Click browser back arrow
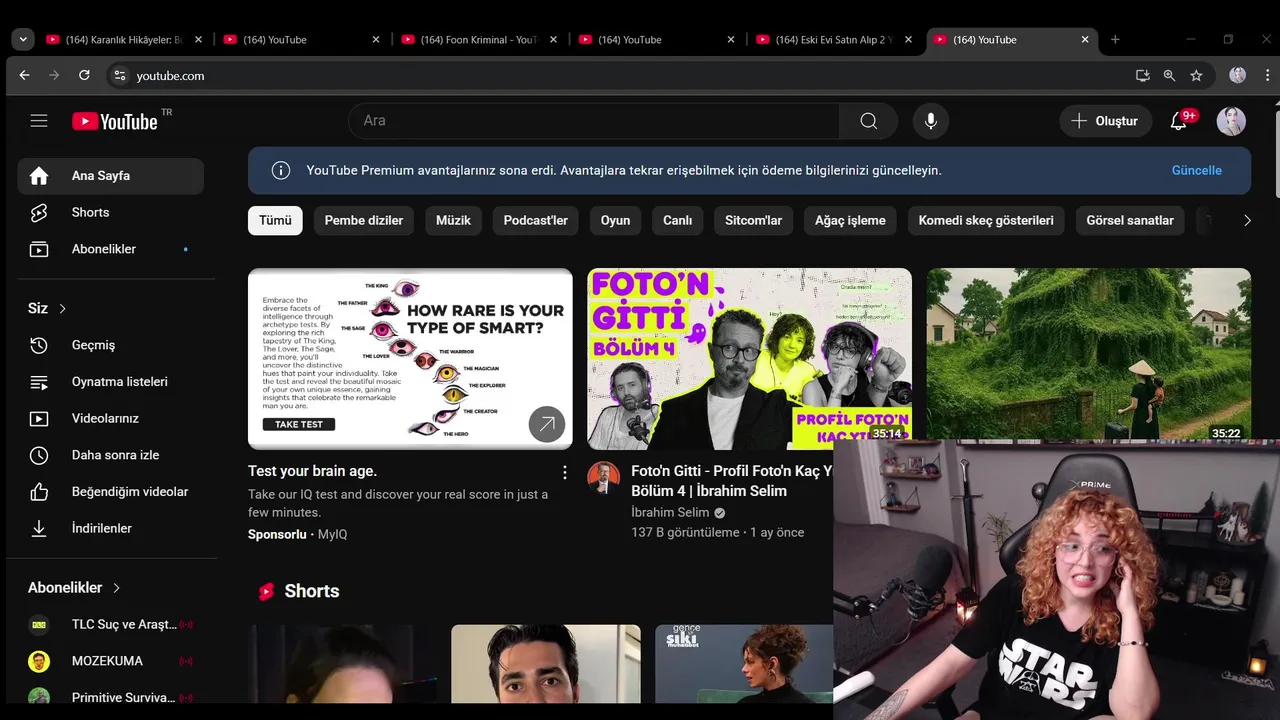Screen dimensions: 1280x720 coord(24,75)
